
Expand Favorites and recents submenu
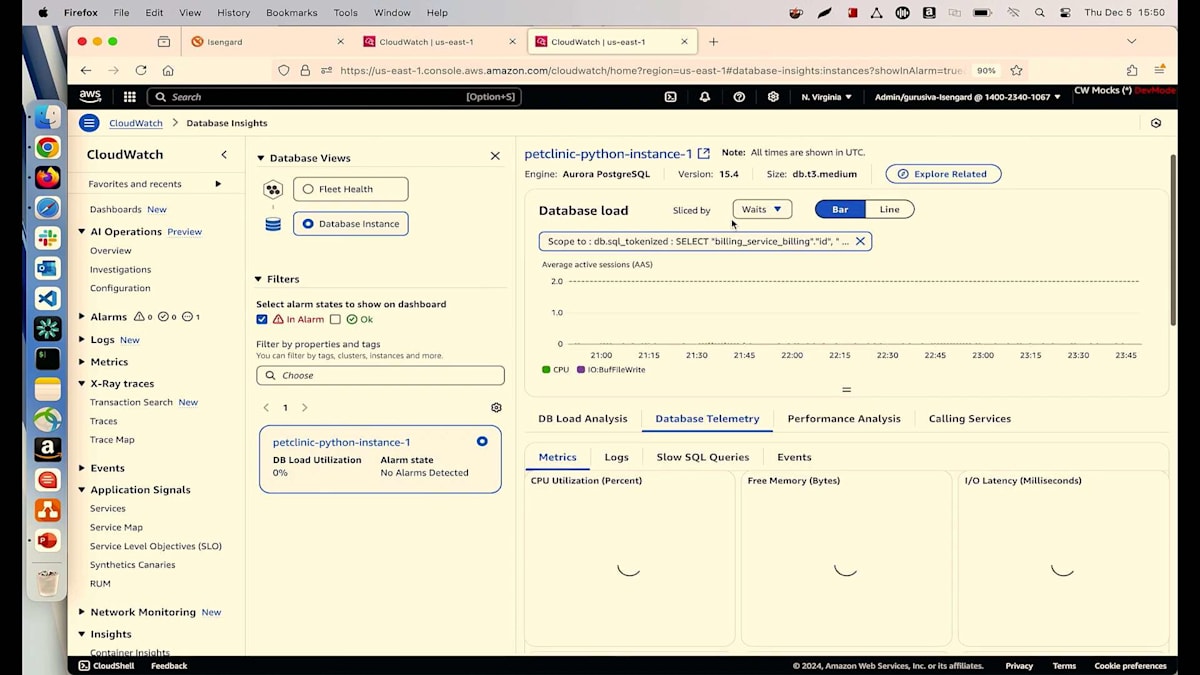pos(218,184)
